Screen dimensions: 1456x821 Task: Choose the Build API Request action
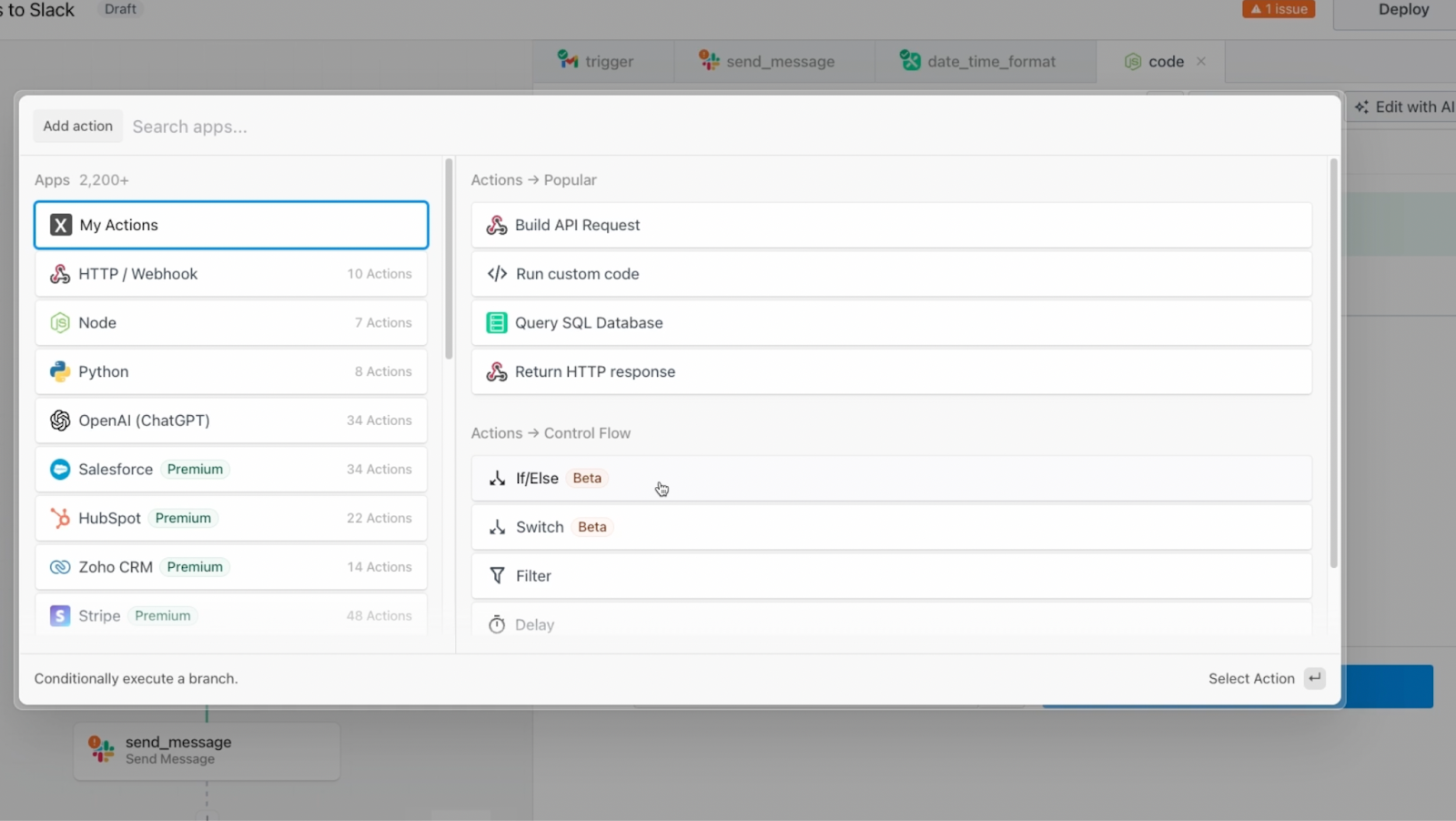point(891,225)
